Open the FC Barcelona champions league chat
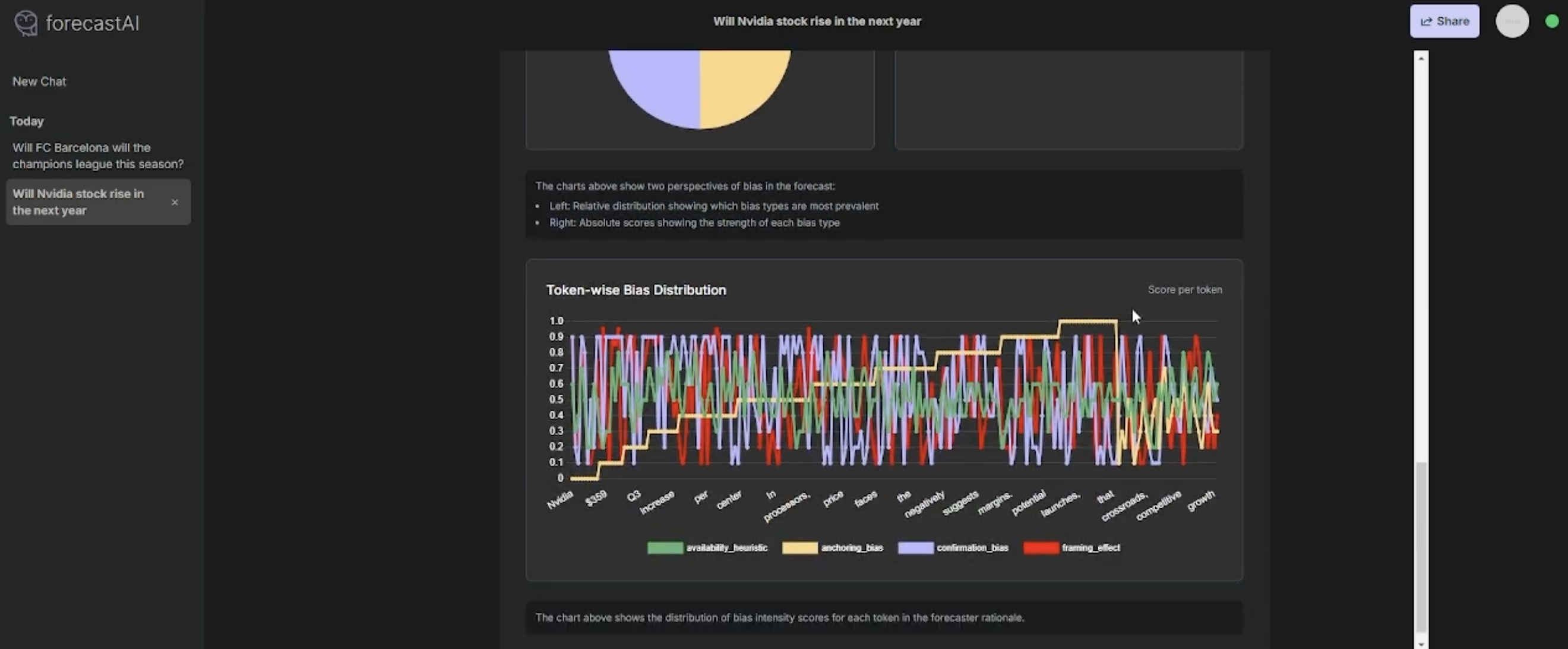The width and height of the screenshot is (1568, 649). pyautogui.click(x=98, y=156)
